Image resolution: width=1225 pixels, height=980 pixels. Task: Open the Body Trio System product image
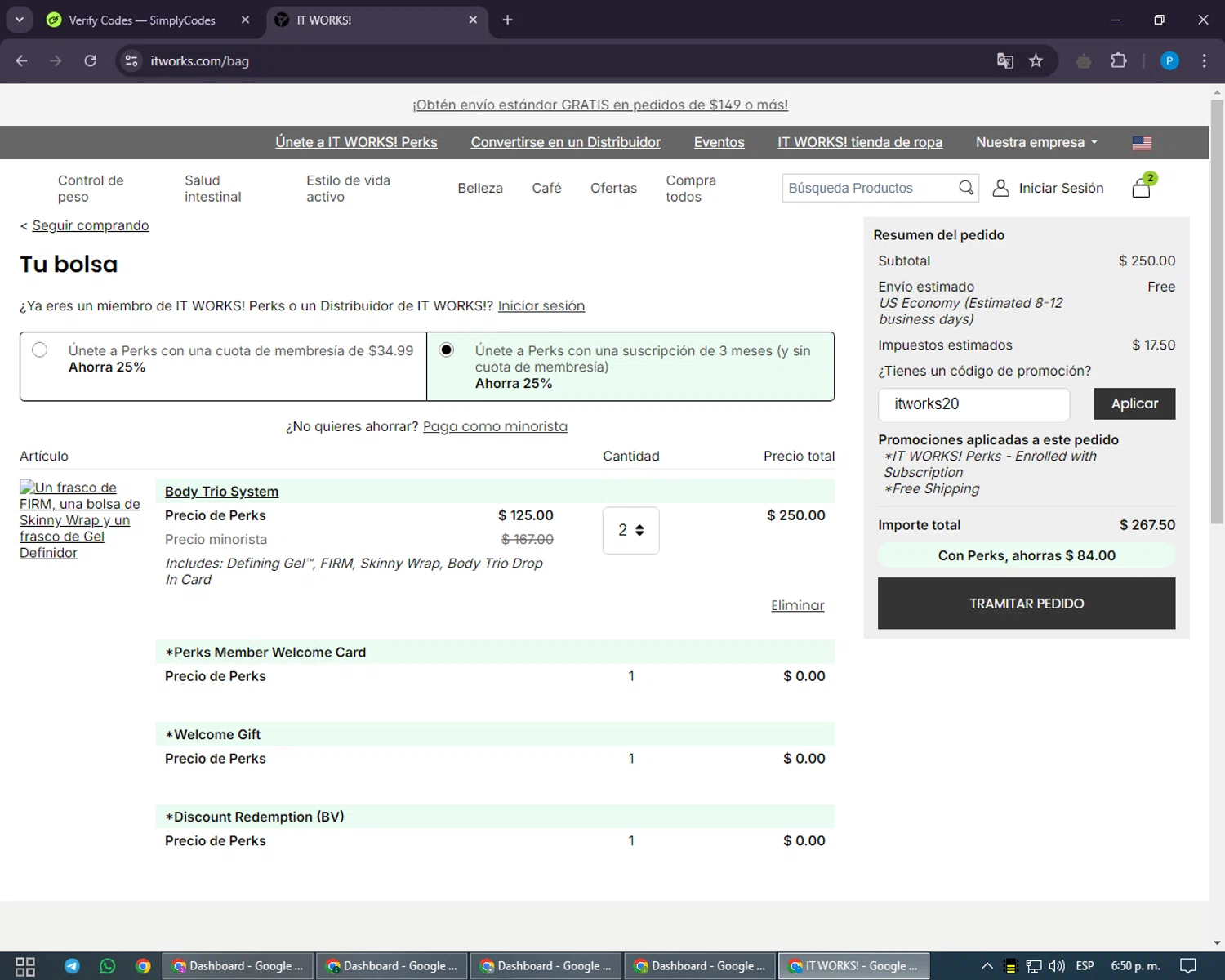[x=80, y=520]
